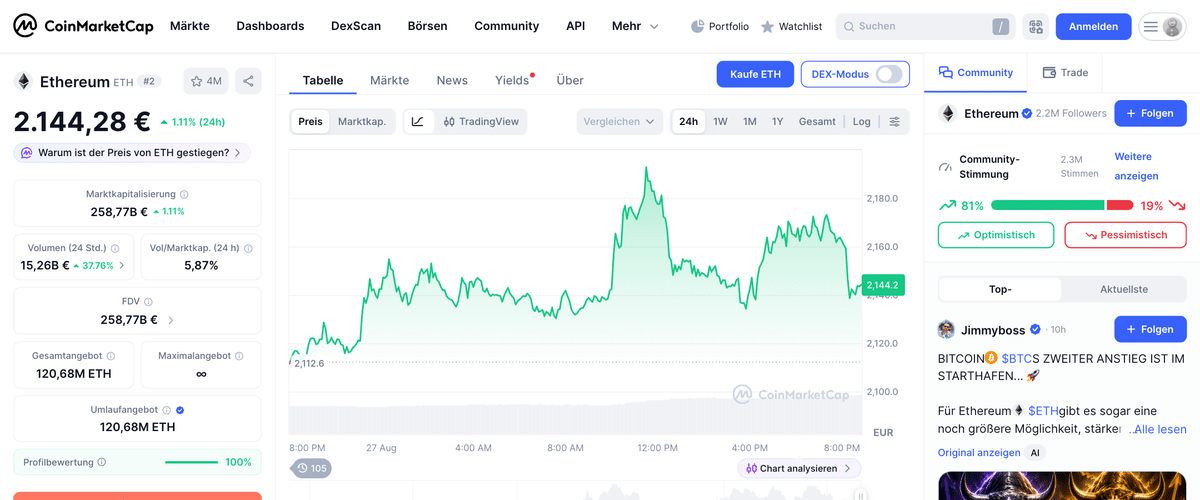Viewport: 1200px width, 500px height.
Task: Click the Weitere anzeigen link
Action: click(x=1136, y=166)
